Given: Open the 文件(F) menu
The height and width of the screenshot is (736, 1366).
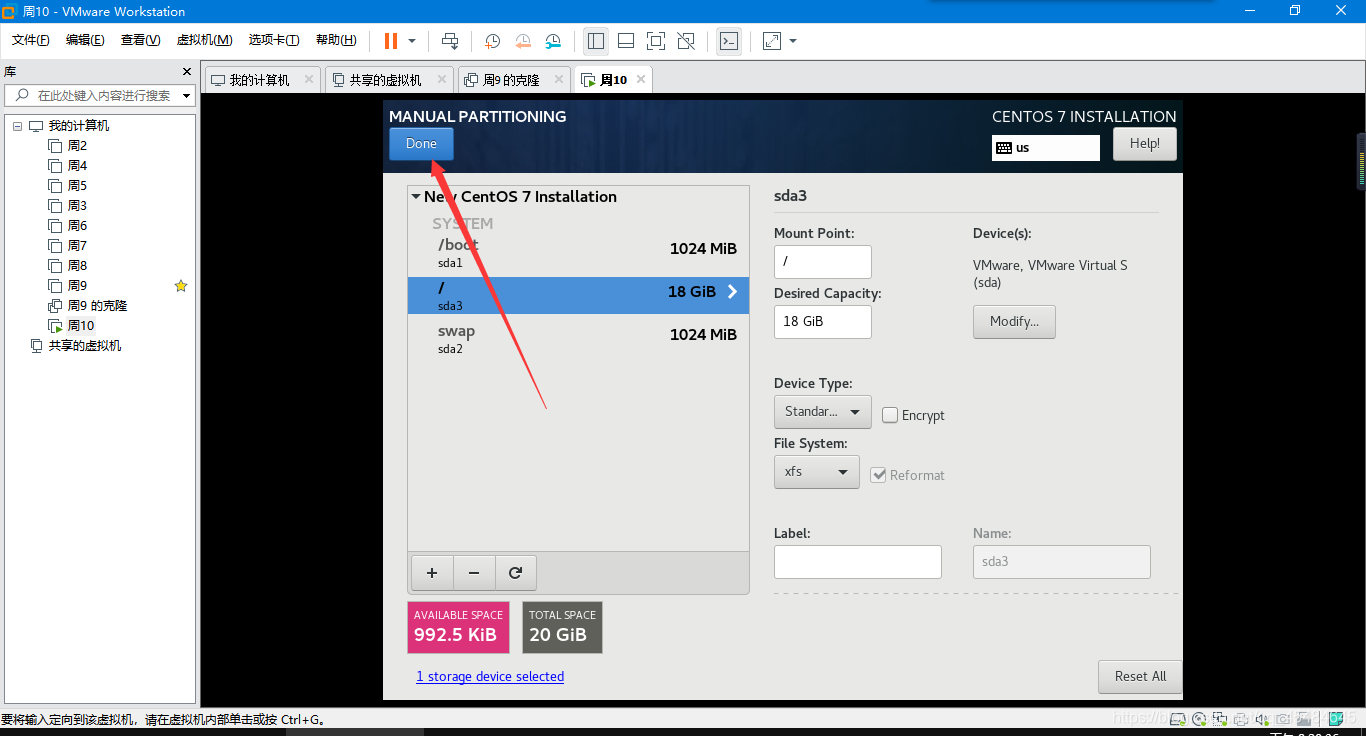Looking at the screenshot, I should tap(31, 40).
